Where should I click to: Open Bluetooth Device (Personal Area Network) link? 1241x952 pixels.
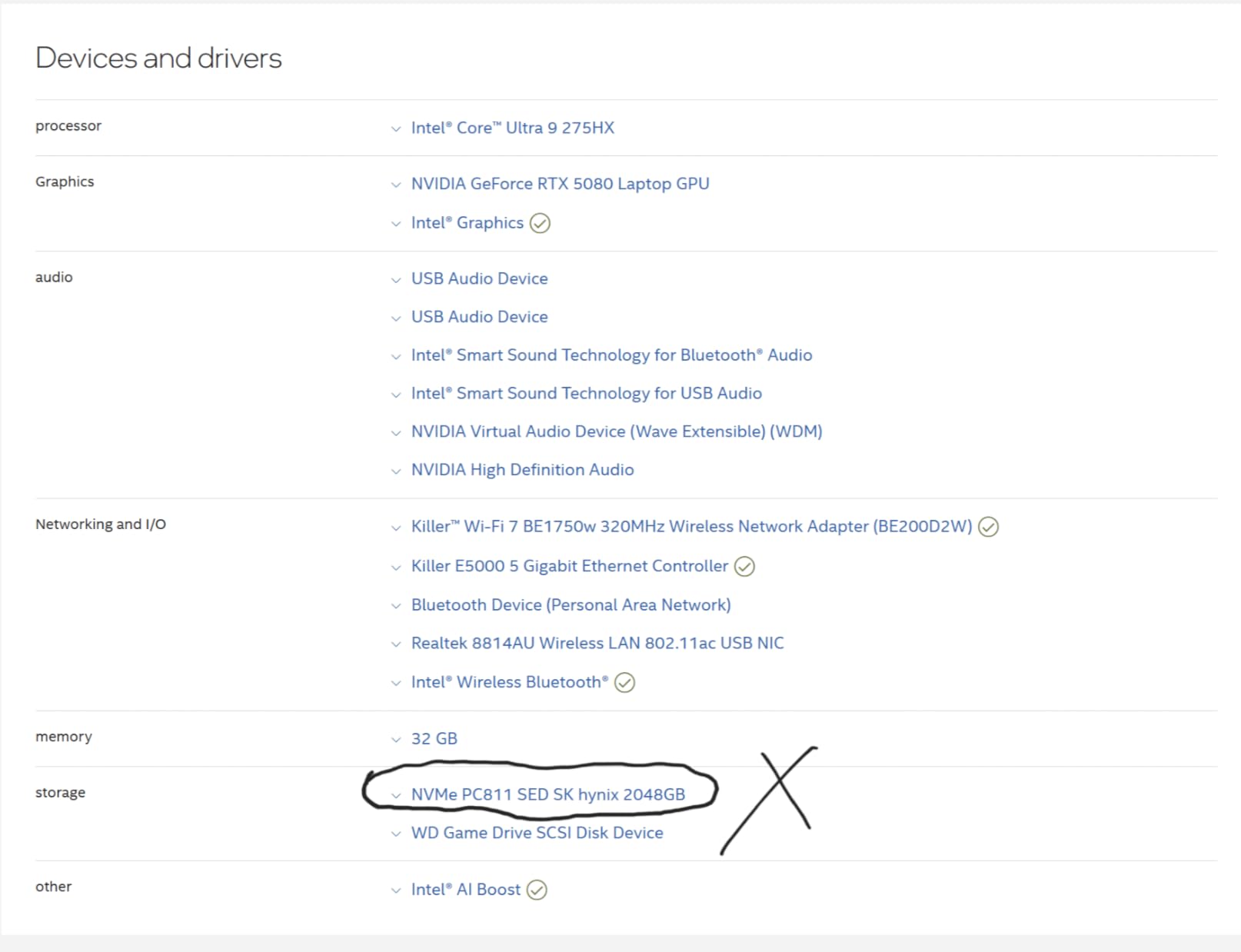pyautogui.click(x=571, y=605)
